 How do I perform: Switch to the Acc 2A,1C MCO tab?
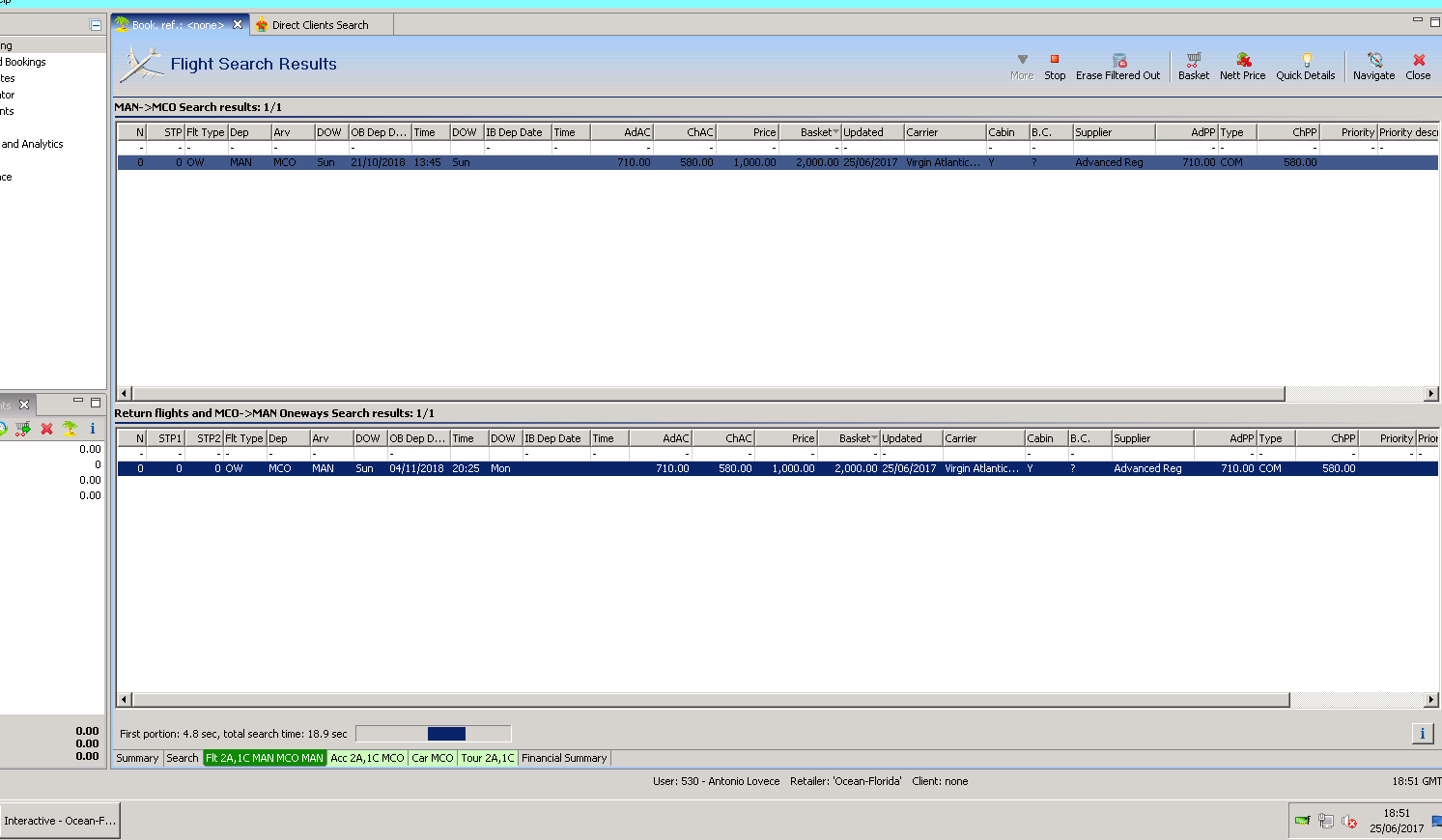pyautogui.click(x=367, y=758)
